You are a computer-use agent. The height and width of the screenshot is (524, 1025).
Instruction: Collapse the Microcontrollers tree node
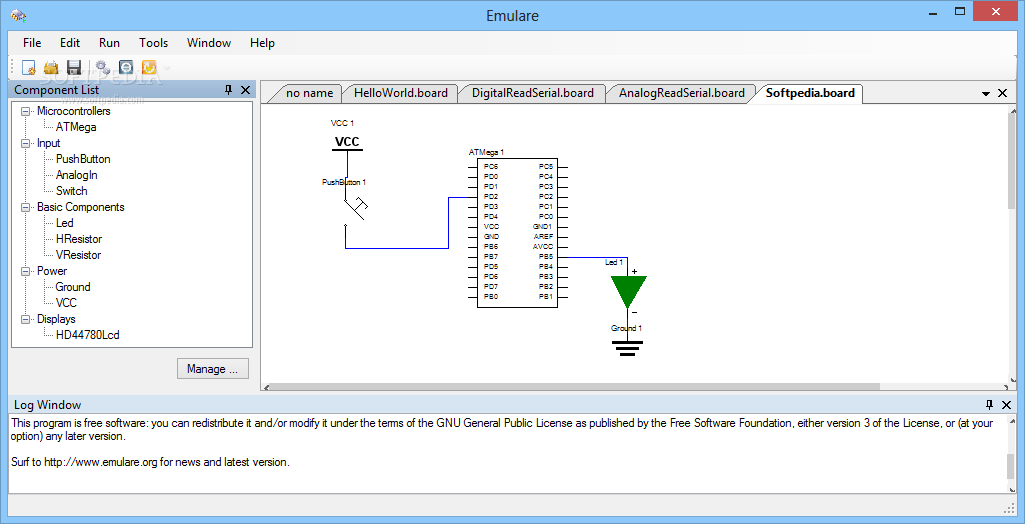(x=25, y=112)
